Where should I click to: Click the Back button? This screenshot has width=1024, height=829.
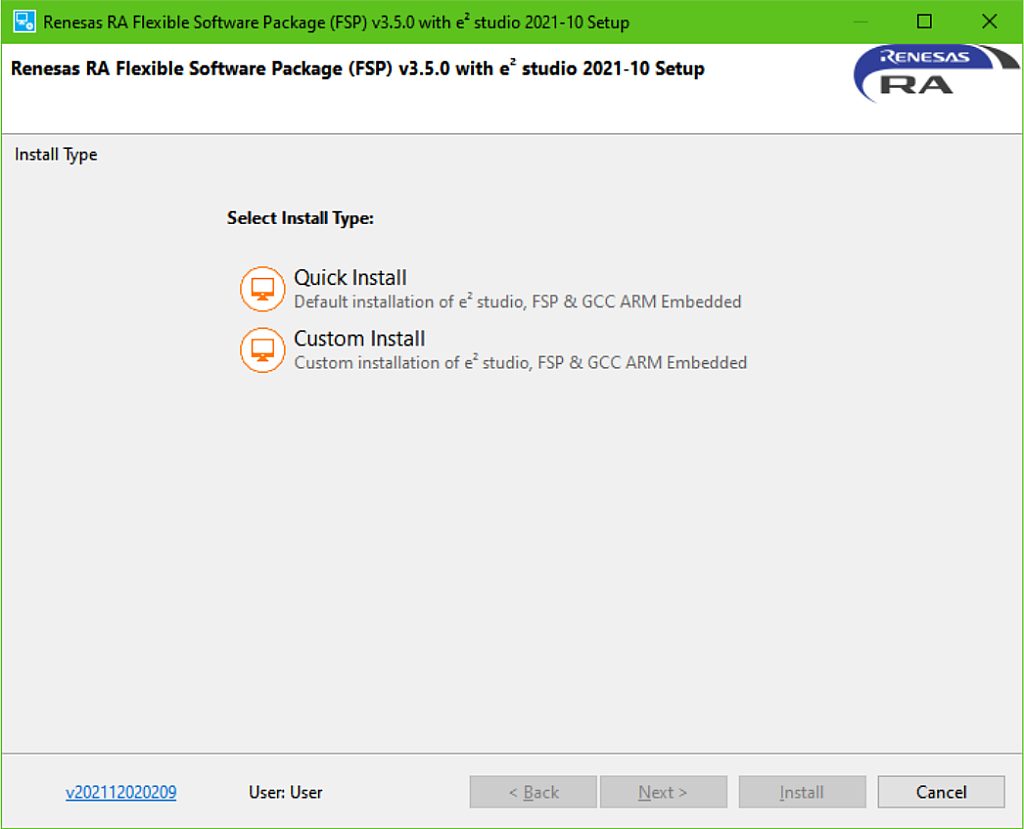(532, 791)
